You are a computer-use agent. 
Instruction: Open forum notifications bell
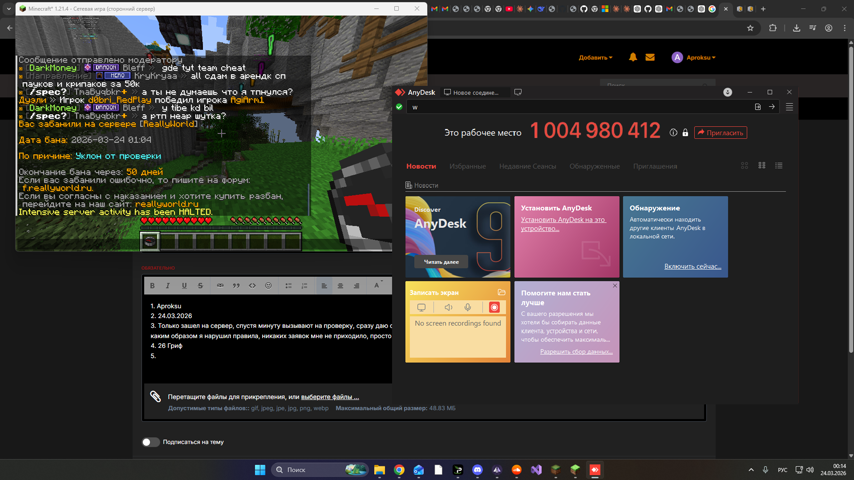click(633, 57)
